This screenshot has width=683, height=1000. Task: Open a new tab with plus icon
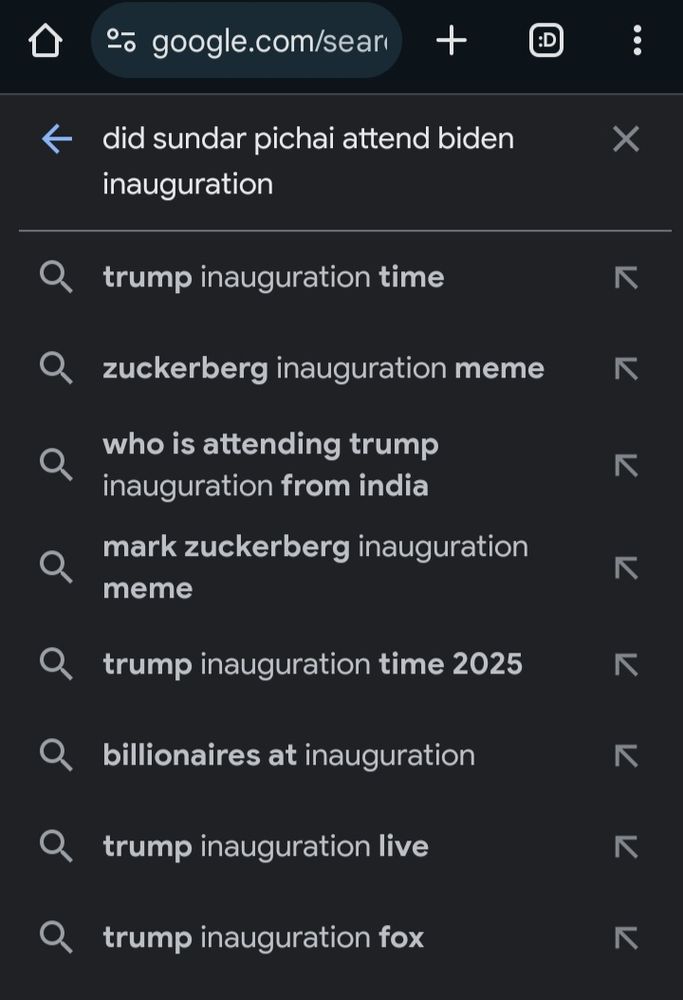(452, 41)
